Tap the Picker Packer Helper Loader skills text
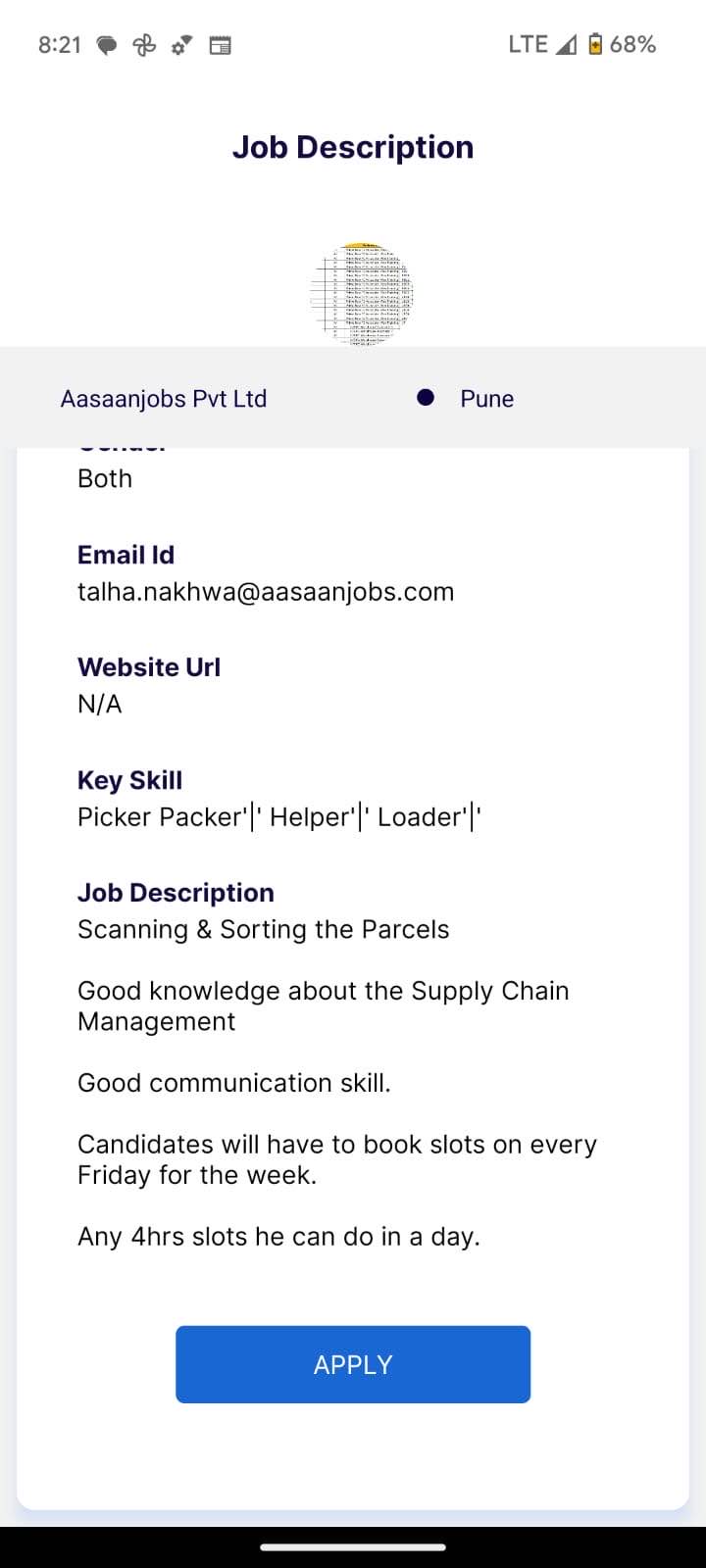The image size is (706, 1568). coord(279,817)
